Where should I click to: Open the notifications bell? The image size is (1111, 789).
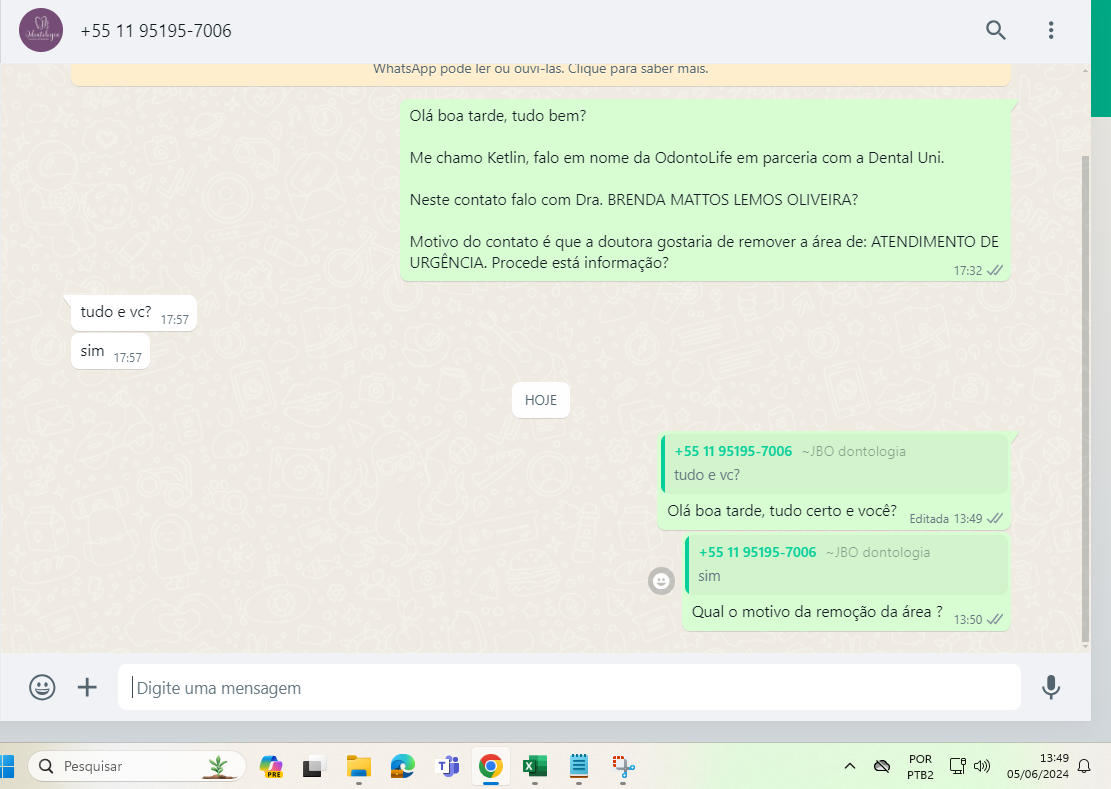click(x=1084, y=766)
